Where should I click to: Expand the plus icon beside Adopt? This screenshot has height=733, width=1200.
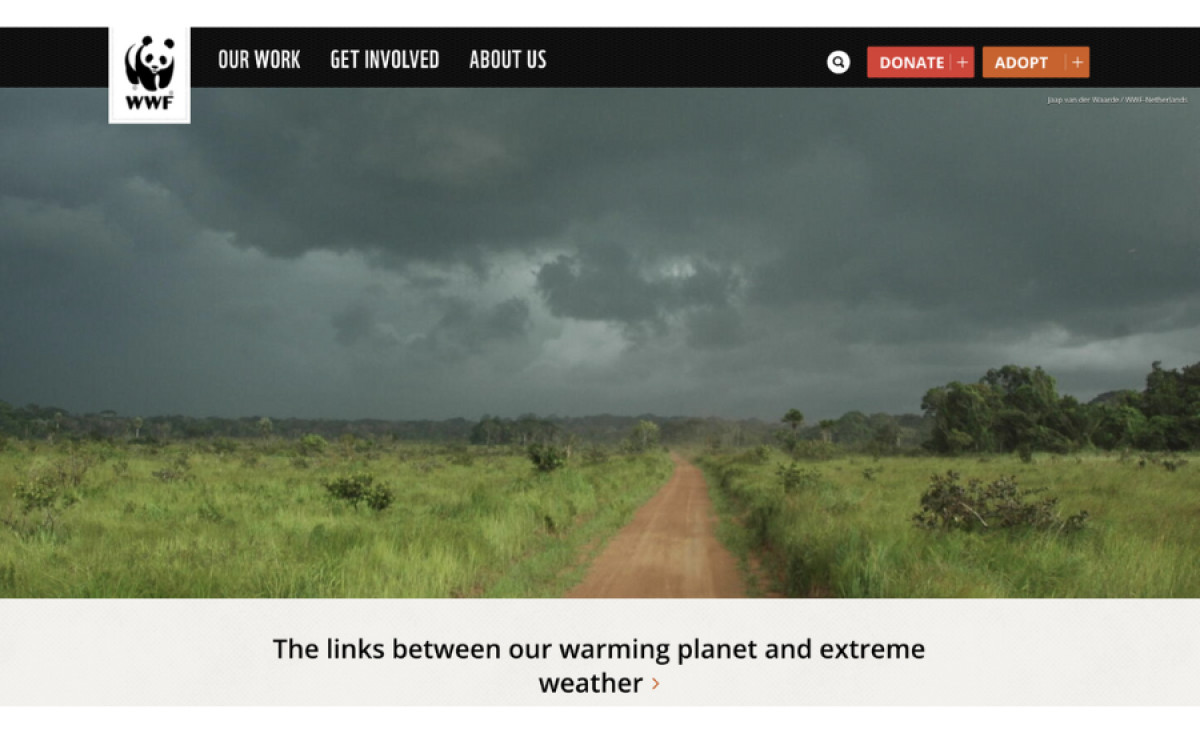pyautogui.click(x=1077, y=62)
